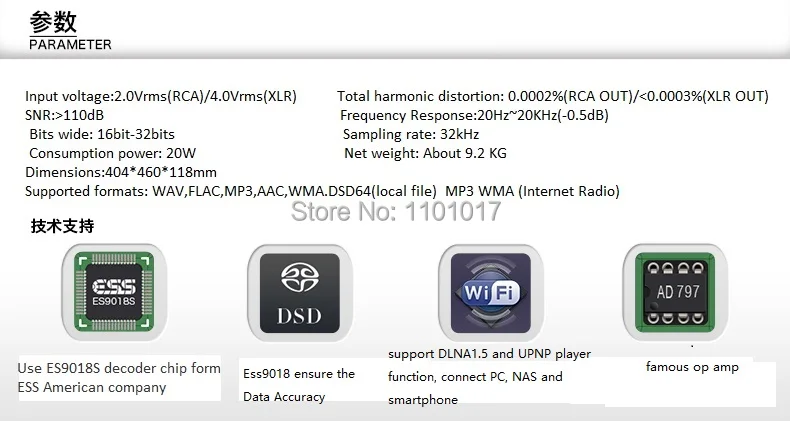
Task: Click the Store No: 1101017 watermark
Action: point(396,211)
